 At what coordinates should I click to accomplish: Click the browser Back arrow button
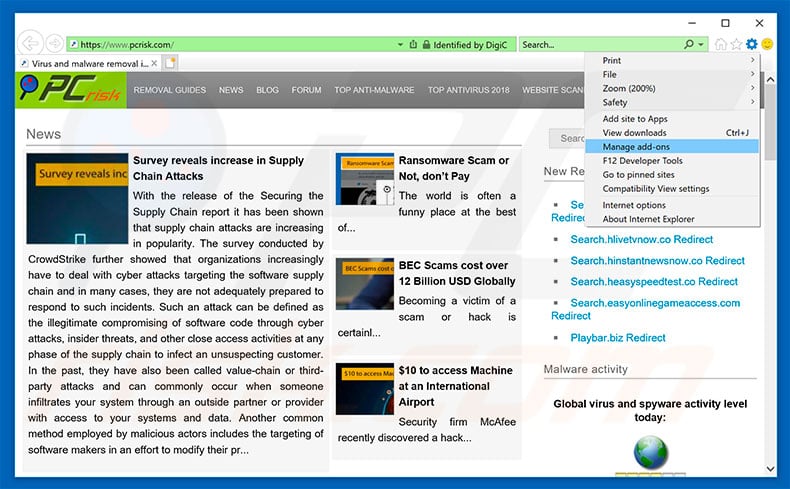30,44
